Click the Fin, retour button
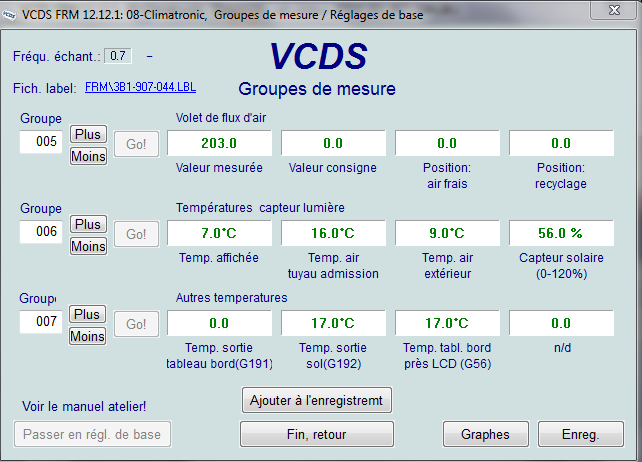 click(316, 434)
